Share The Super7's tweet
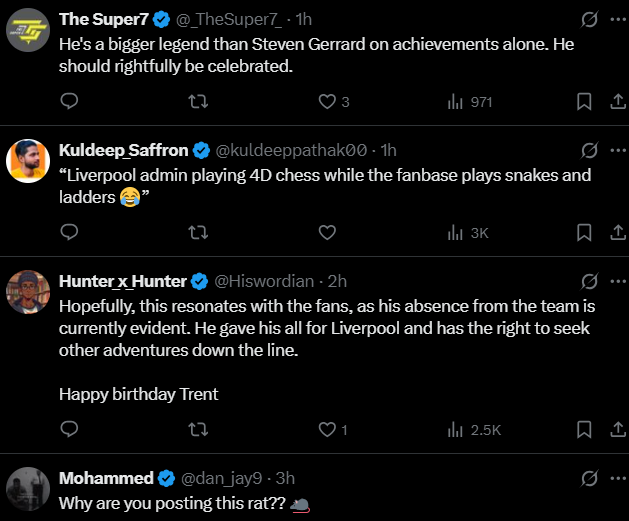 (x=616, y=101)
